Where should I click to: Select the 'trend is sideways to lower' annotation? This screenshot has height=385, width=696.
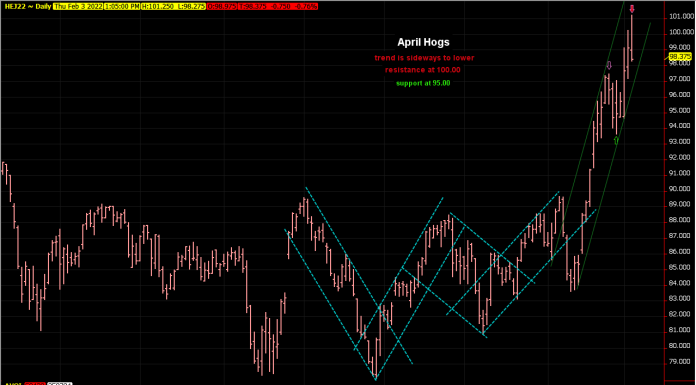(424, 58)
